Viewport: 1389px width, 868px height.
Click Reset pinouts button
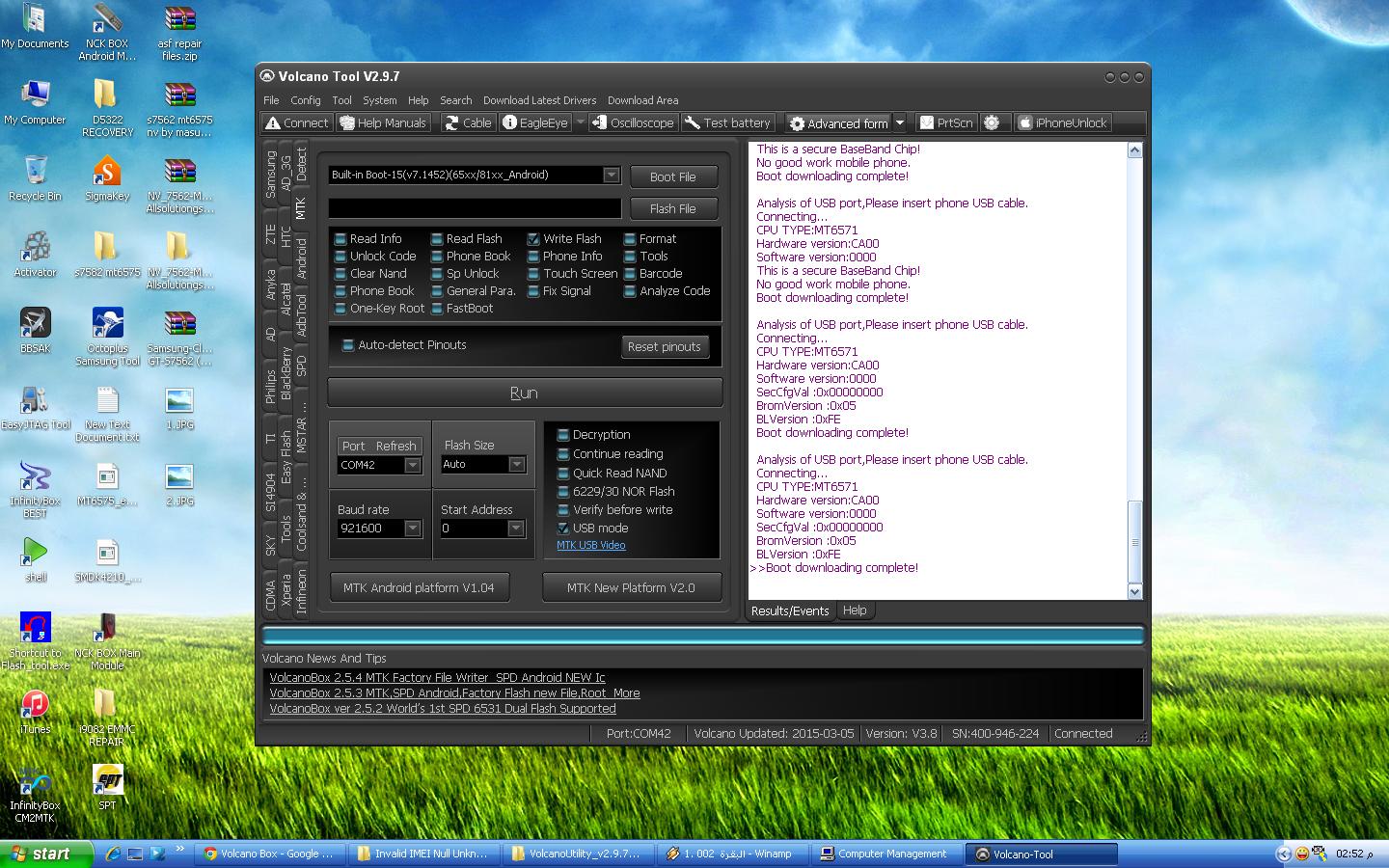pos(664,346)
